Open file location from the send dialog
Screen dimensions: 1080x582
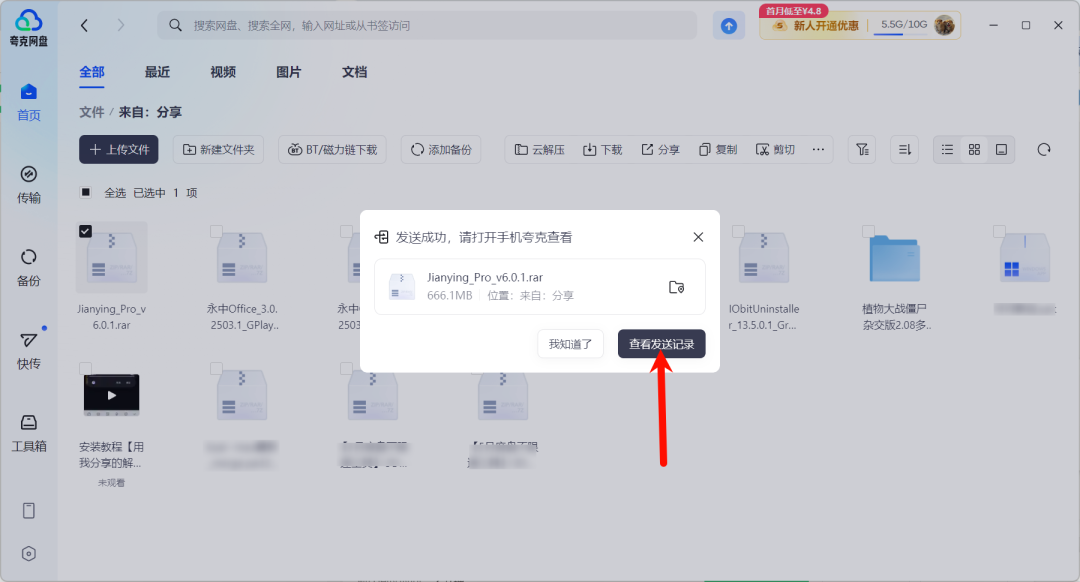click(x=677, y=286)
